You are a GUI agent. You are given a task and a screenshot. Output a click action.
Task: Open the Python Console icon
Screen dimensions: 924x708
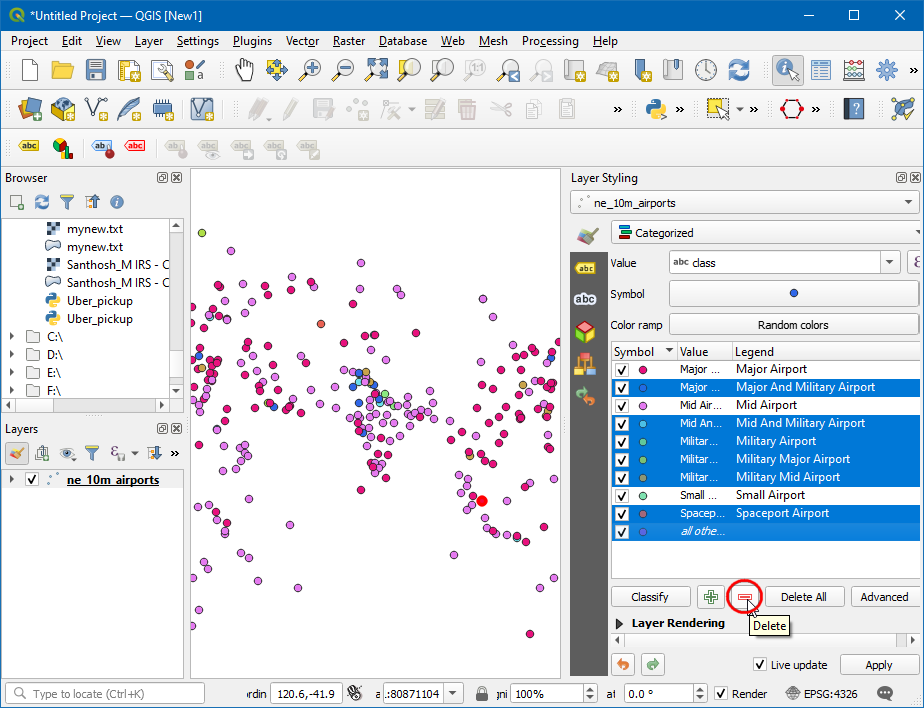[656, 108]
